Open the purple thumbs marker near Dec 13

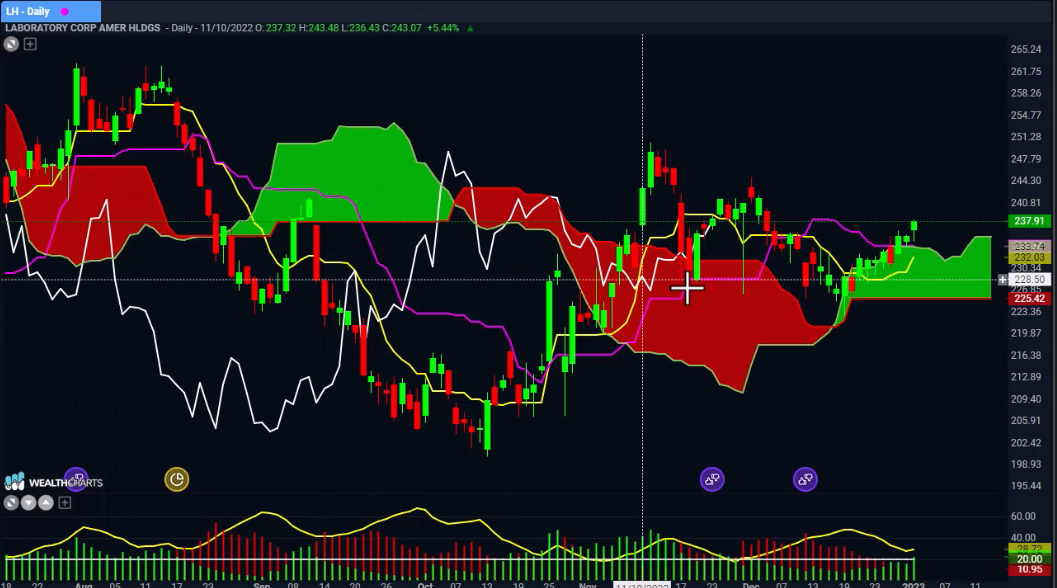(805, 479)
